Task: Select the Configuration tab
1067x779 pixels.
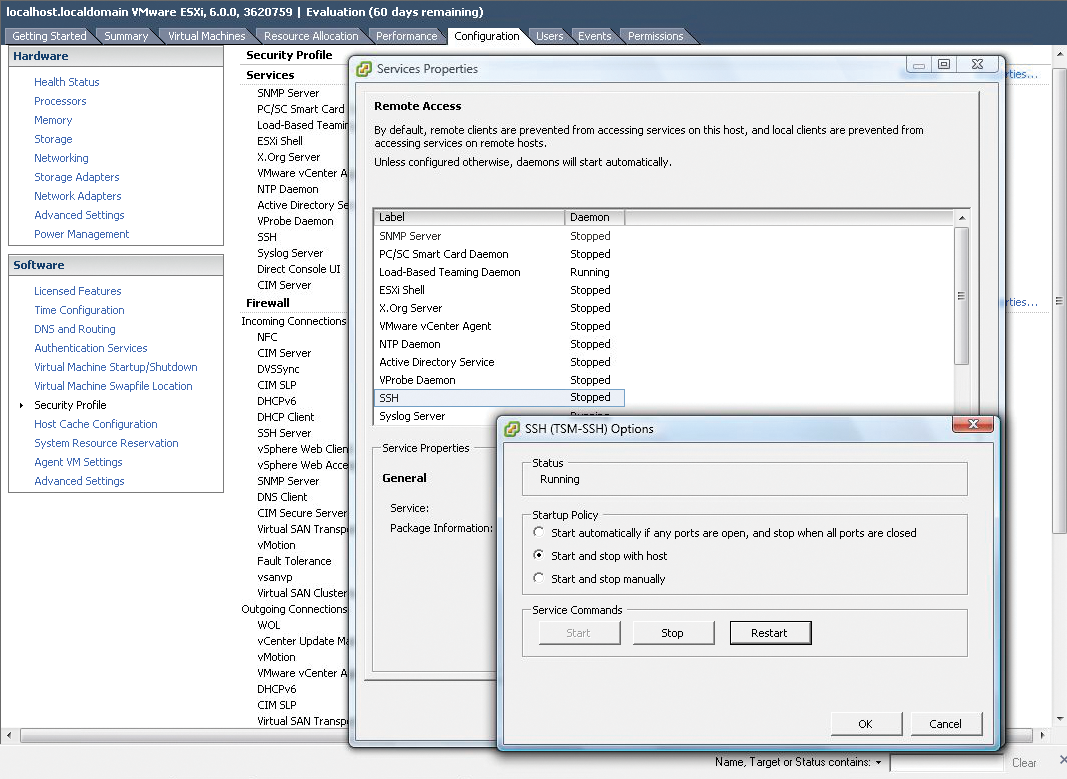Action: click(x=487, y=36)
